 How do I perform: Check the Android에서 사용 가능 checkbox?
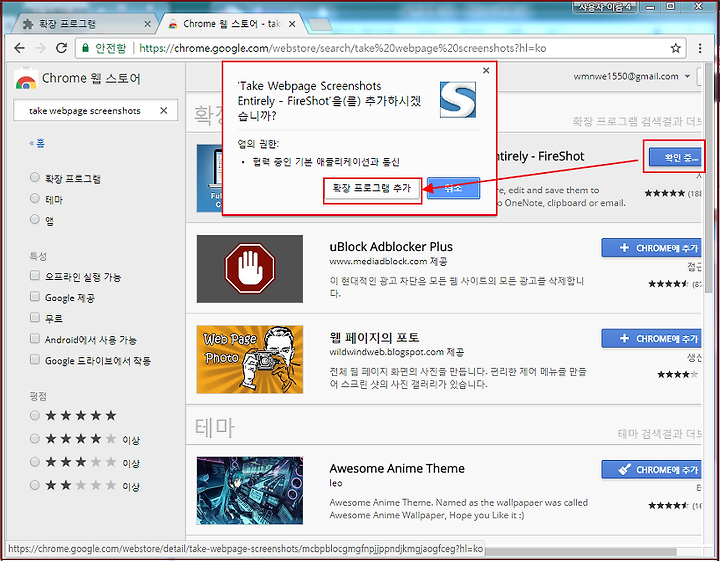click(34, 339)
